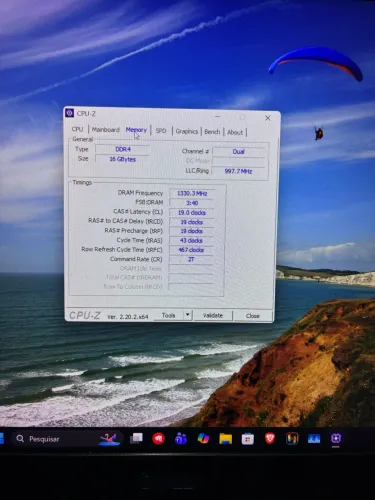Click the Tools button
Viewport: 375px width, 500px height.
(169, 315)
